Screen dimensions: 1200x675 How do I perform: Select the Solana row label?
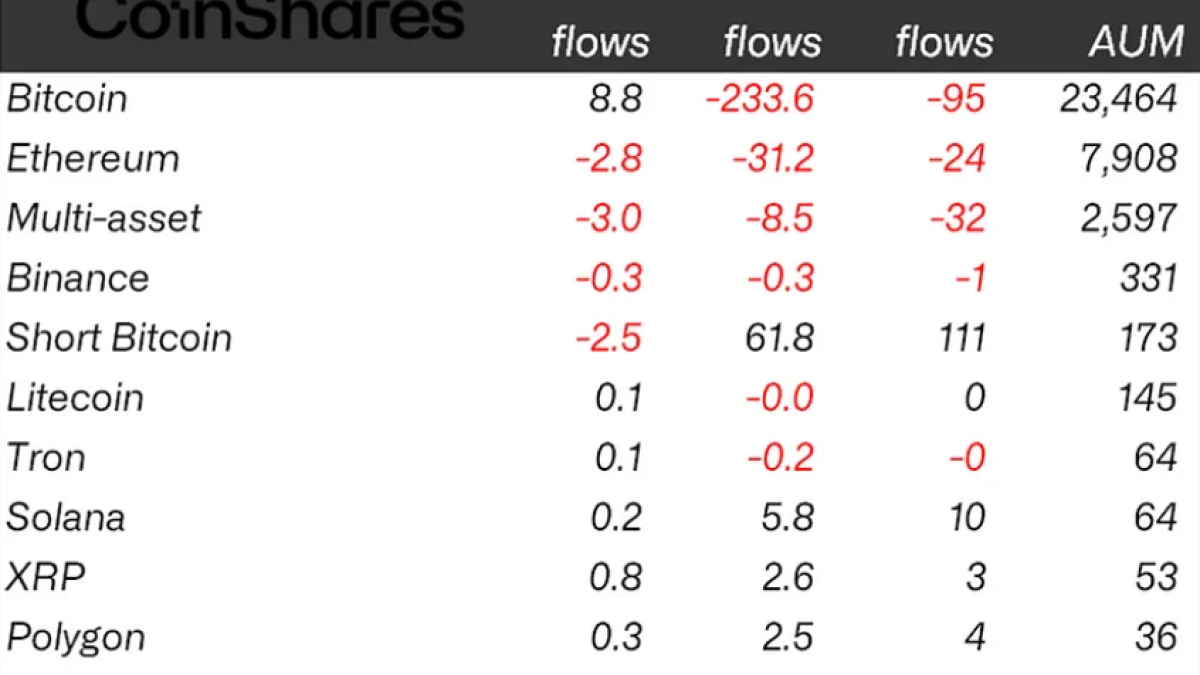click(x=66, y=518)
